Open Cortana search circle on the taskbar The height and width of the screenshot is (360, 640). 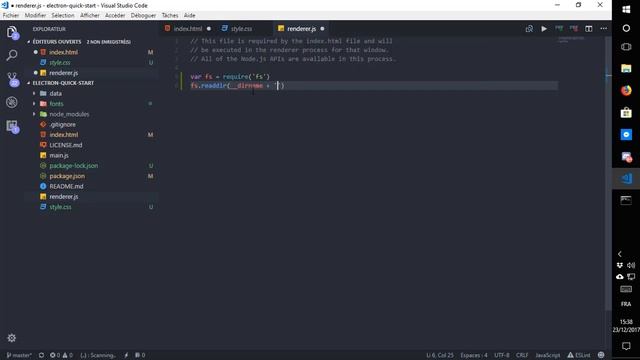[626, 28]
